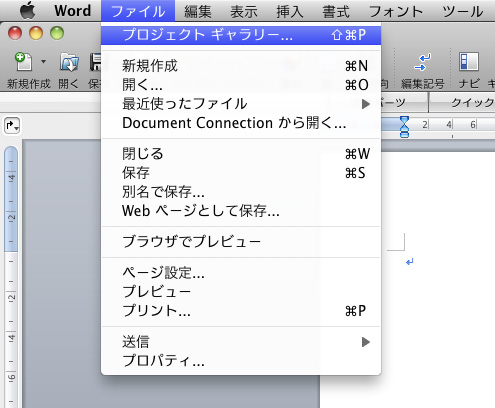This screenshot has height=408, width=495.
Task: Click the green zoom window button
Action: coord(57,33)
